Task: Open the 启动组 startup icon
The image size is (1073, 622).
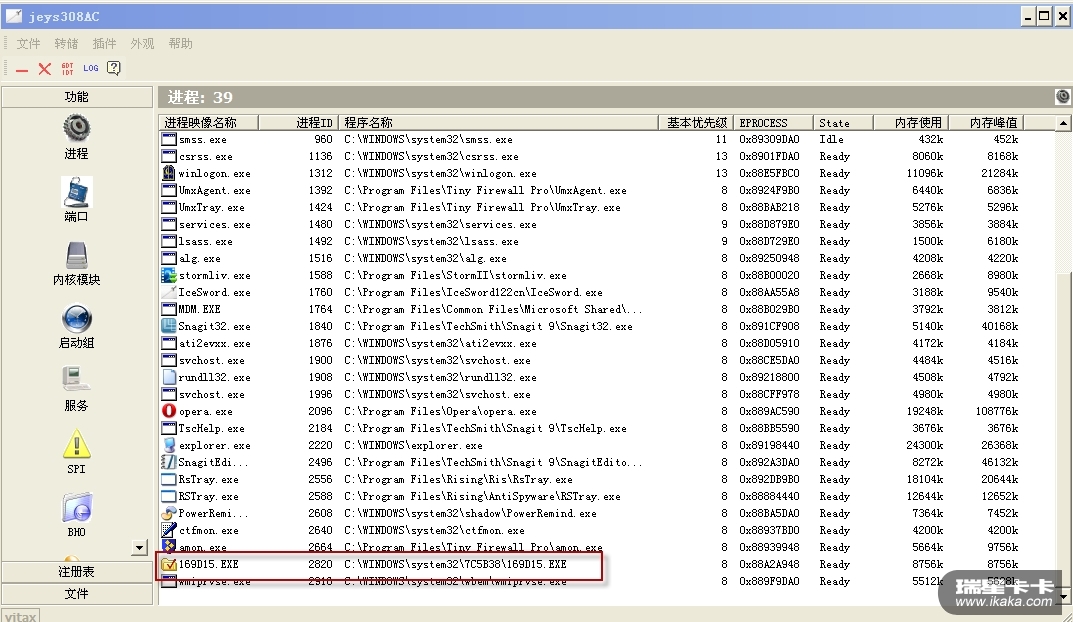Action: click(77, 318)
